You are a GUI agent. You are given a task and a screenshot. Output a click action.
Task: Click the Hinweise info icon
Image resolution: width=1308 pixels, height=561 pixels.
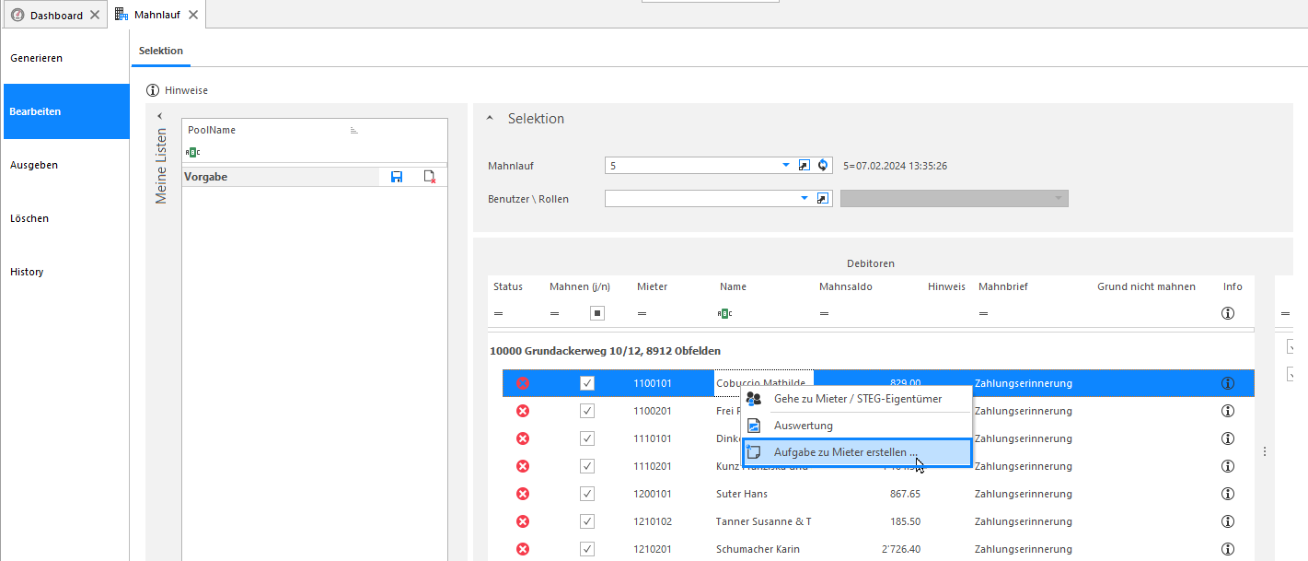(x=153, y=90)
